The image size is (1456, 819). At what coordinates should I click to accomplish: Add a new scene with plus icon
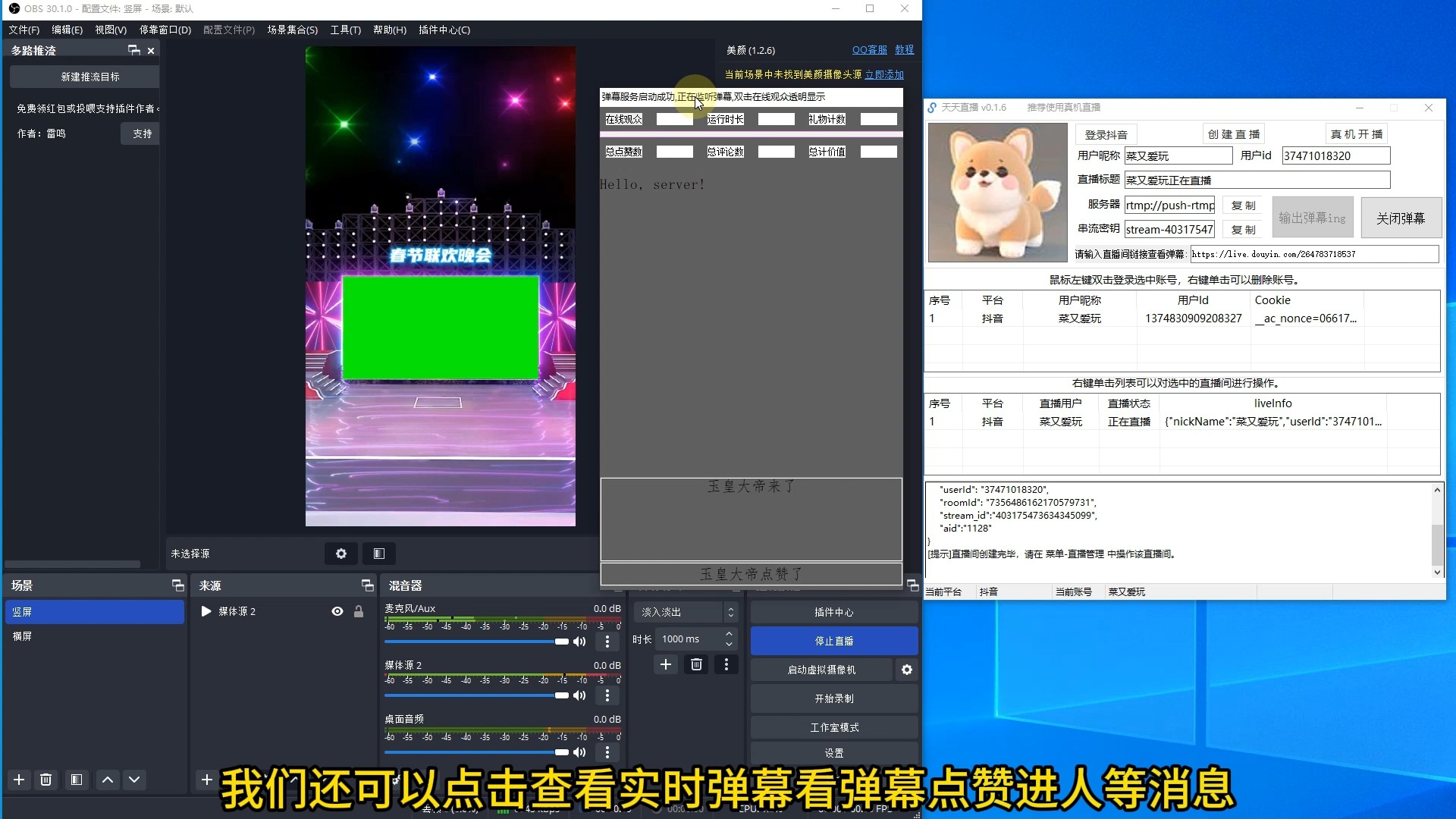pyautogui.click(x=19, y=780)
